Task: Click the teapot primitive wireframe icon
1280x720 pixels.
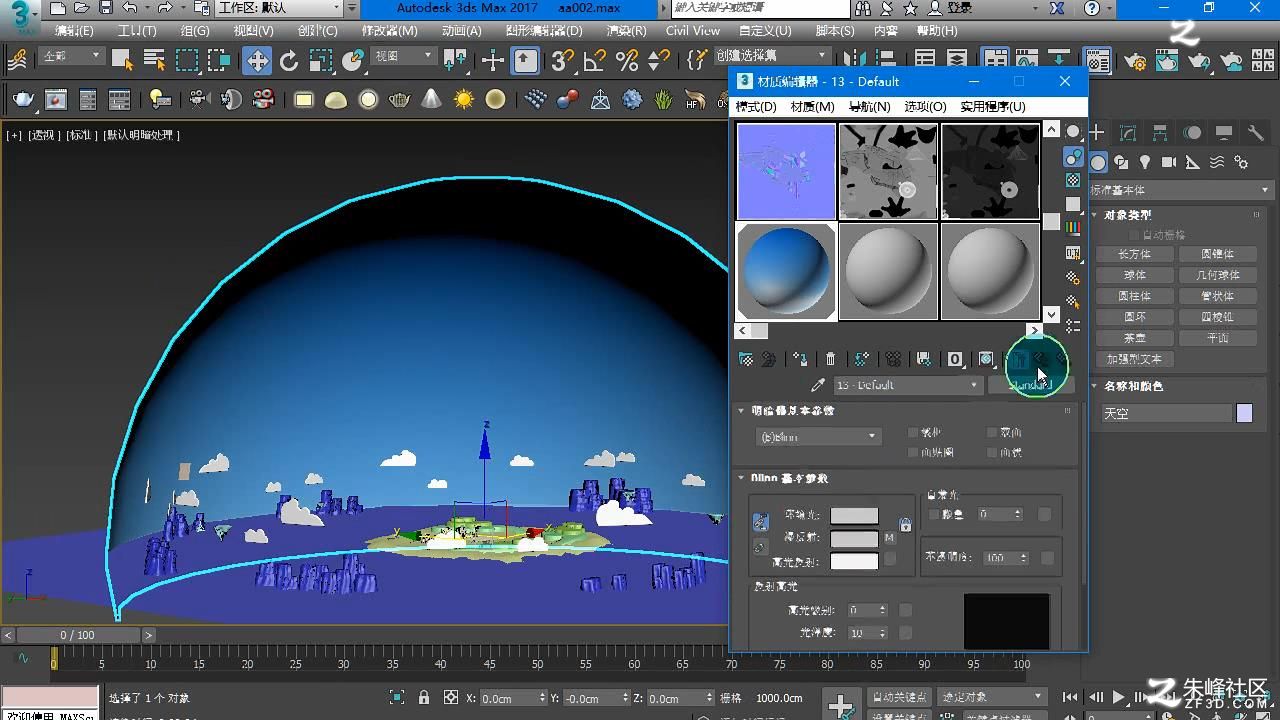Action: click(399, 99)
